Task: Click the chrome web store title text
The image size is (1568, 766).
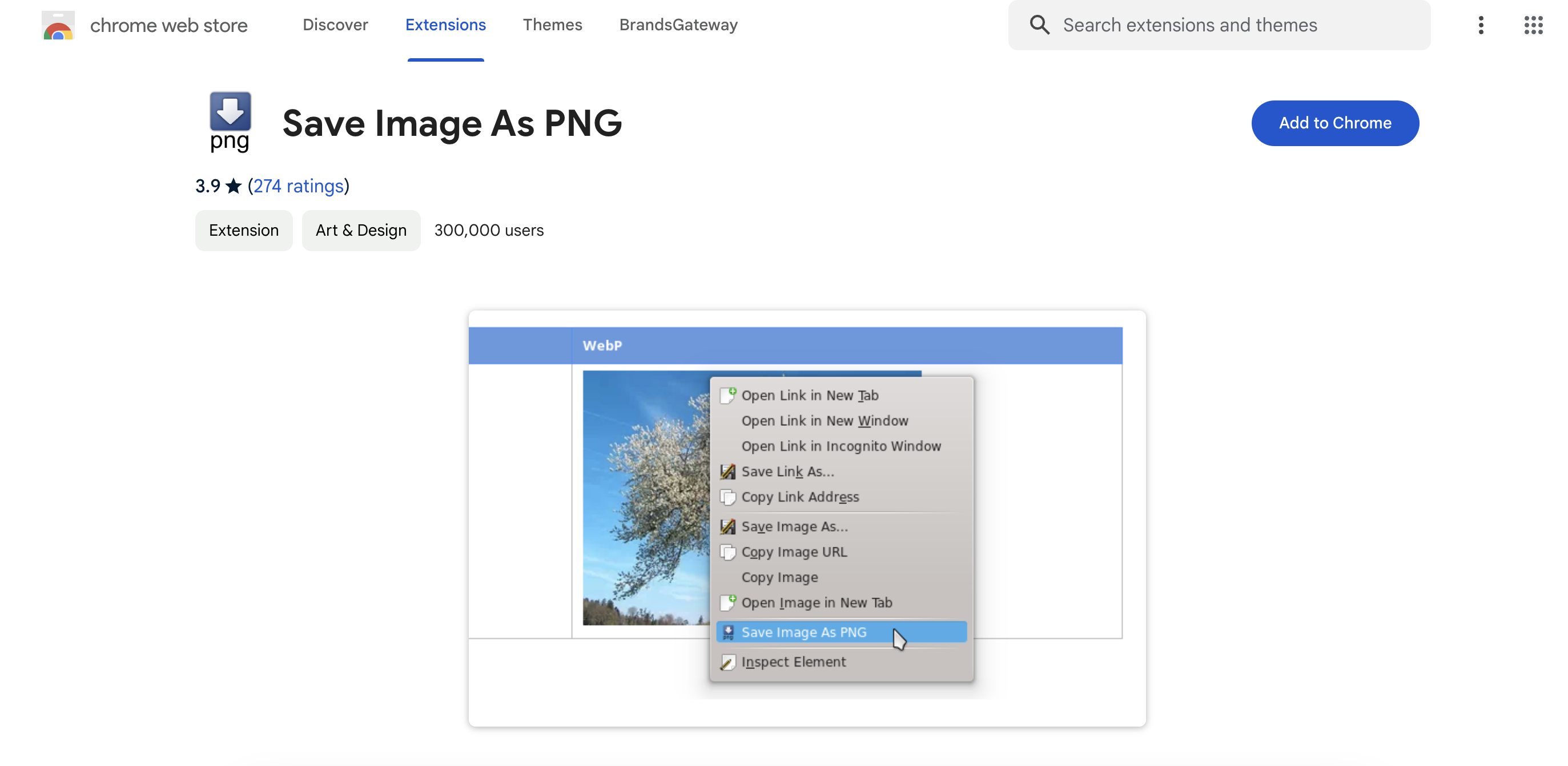Action: [x=168, y=25]
